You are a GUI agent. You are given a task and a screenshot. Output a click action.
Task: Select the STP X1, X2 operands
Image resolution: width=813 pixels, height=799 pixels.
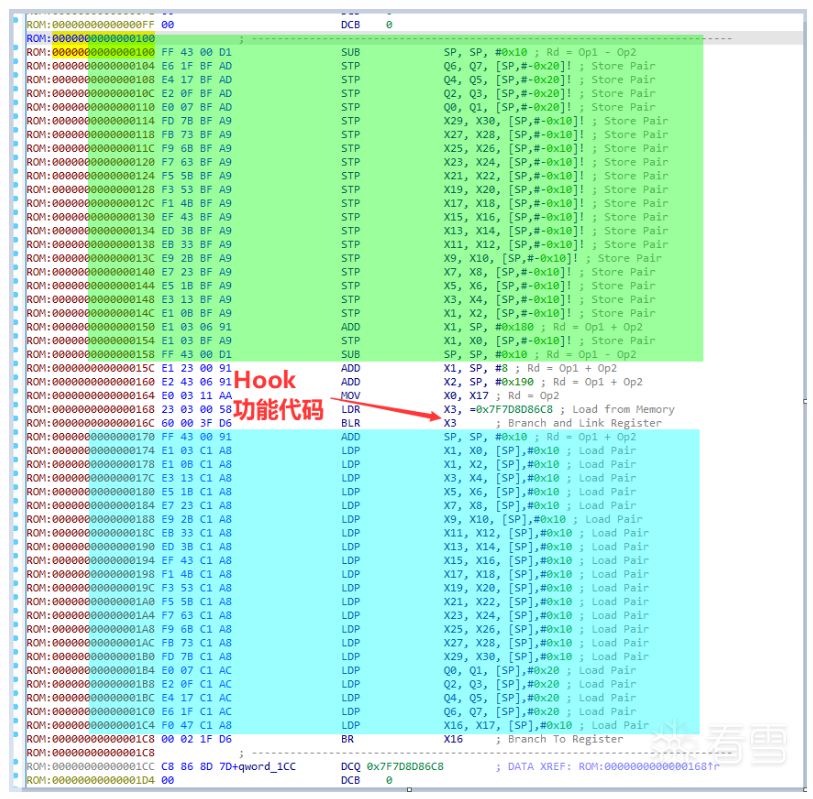point(508,313)
